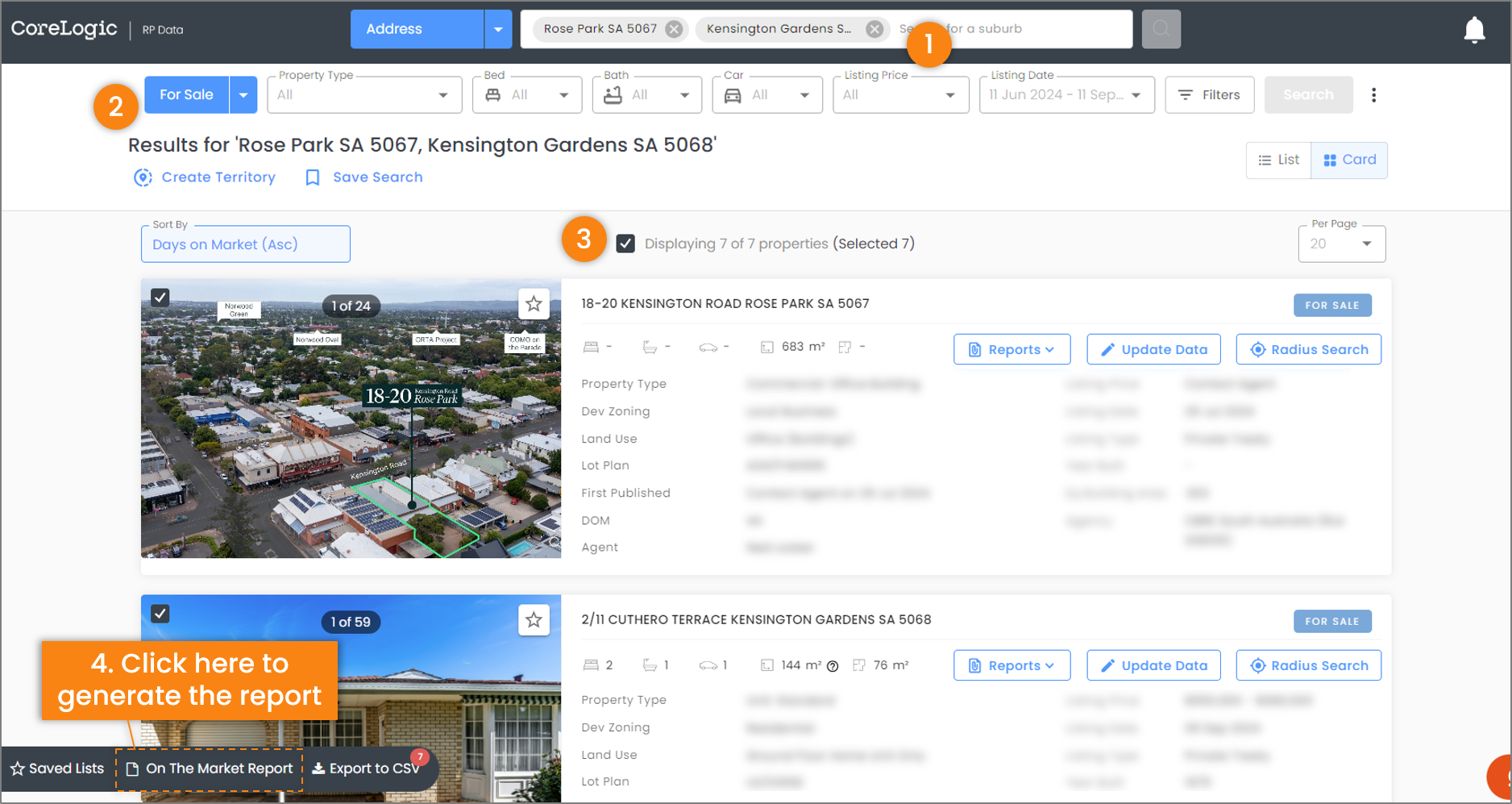Open the Property Type dropdown
Viewport: 1512px width, 804px height.
[x=365, y=95]
